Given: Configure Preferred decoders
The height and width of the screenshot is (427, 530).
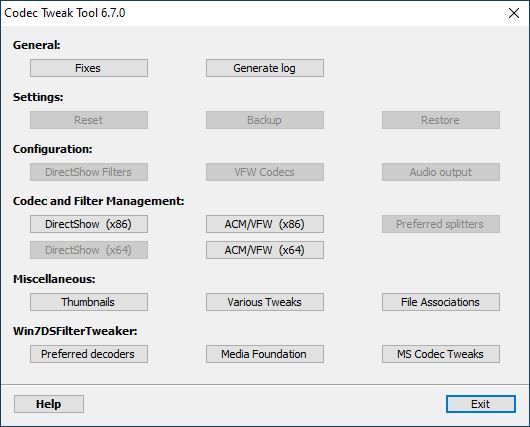Looking at the screenshot, I should pos(89,354).
